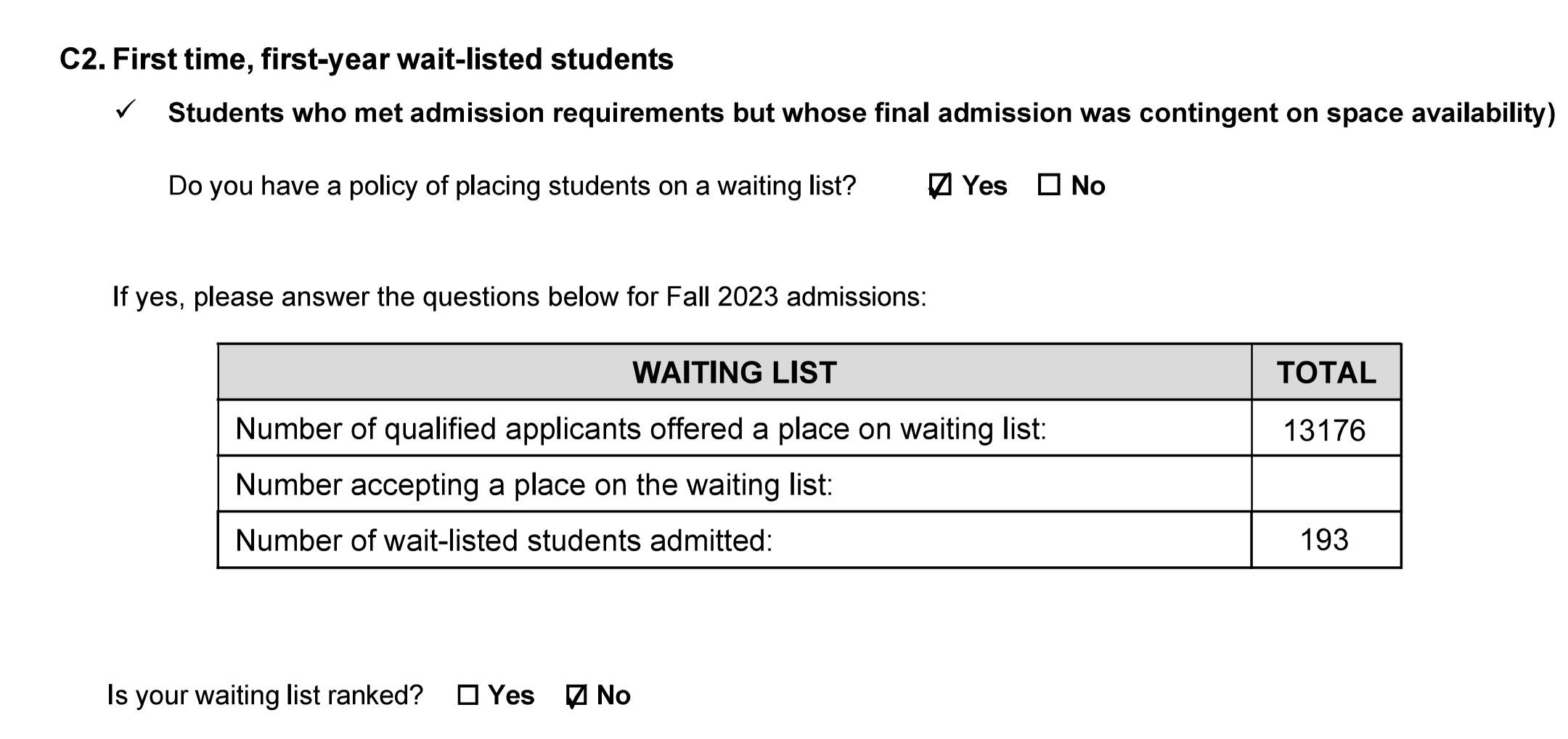Image resolution: width=1568 pixels, height=739 pixels.
Task: Click the WAITING LIST column header
Action: 734,372
